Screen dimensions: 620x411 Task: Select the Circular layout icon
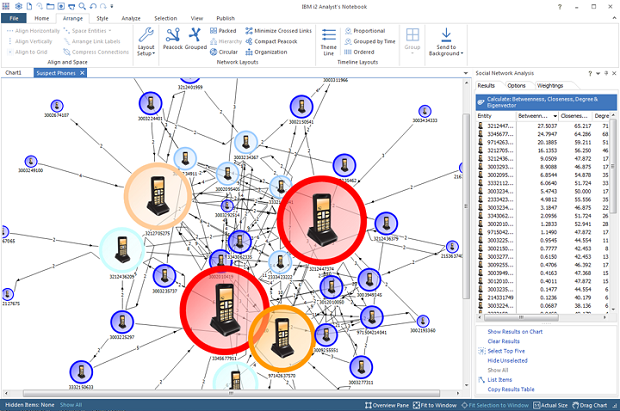[226, 50]
